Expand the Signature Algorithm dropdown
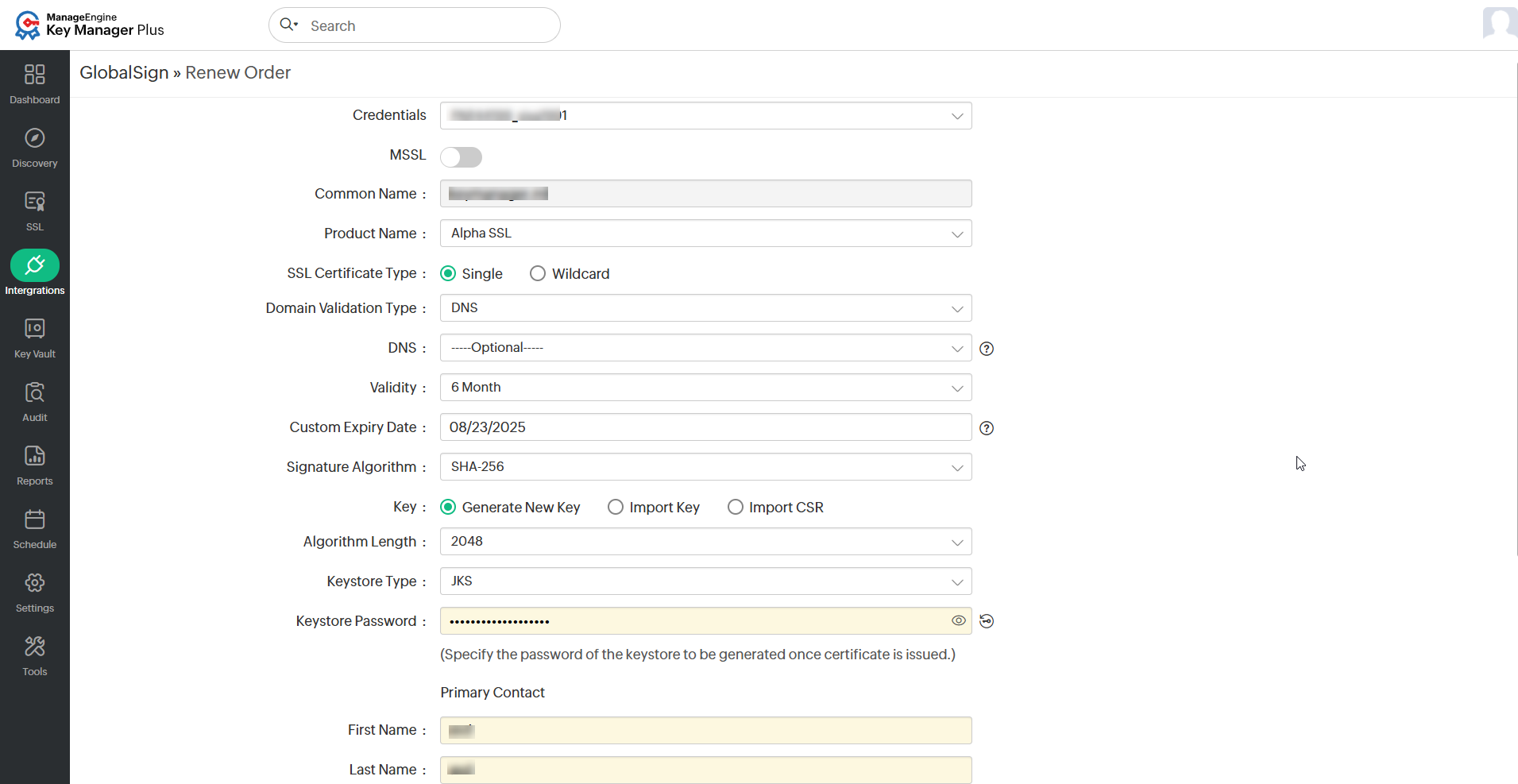 706,467
